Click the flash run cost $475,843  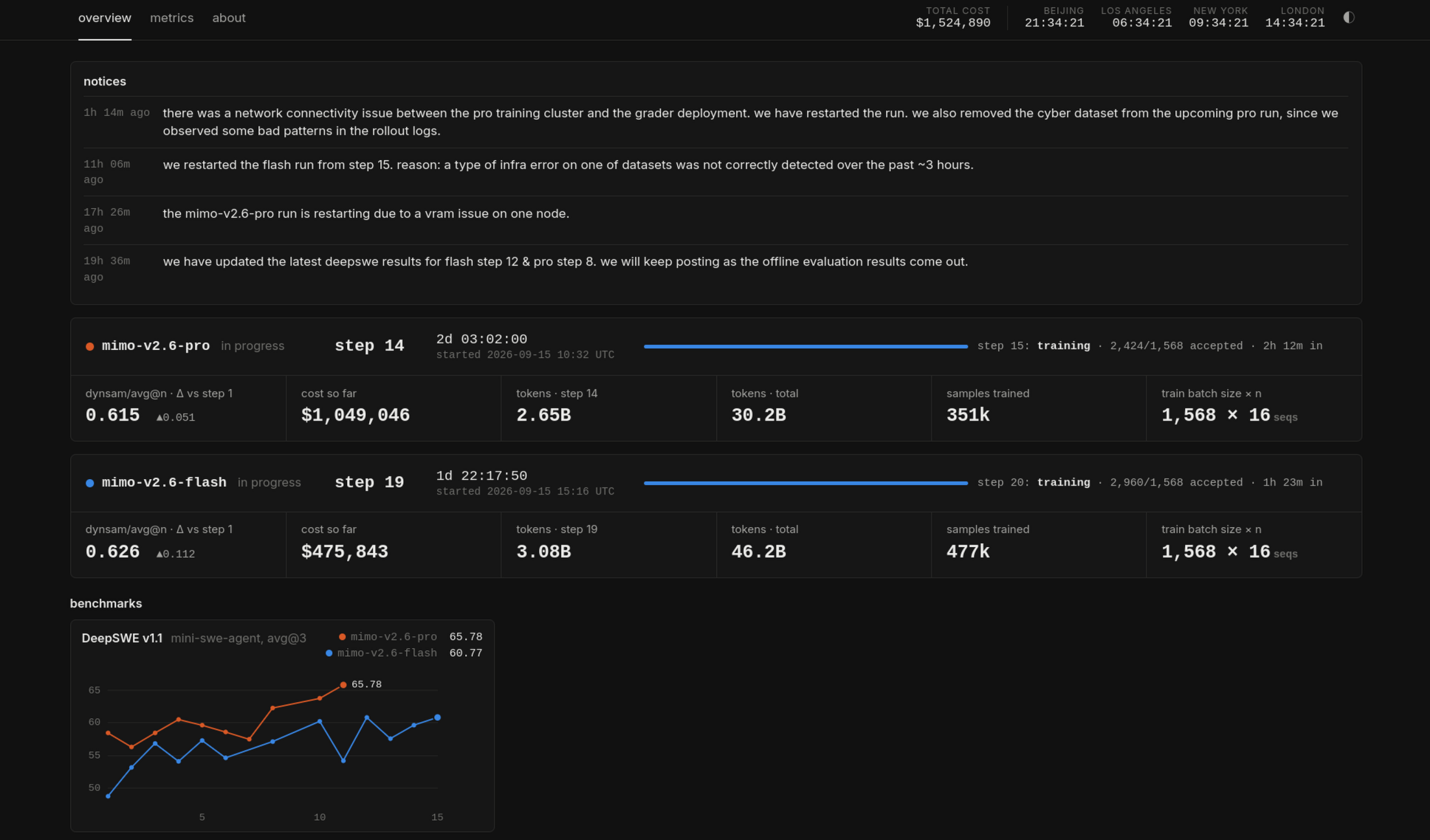tap(345, 551)
